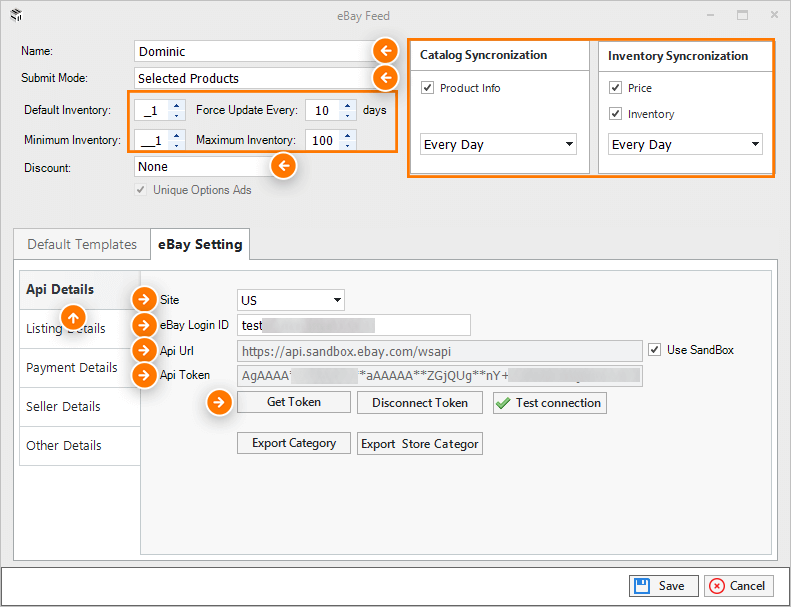Viewport: 791px width, 607px height.
Task: Click the Discount label
Action: pos(47,168)
